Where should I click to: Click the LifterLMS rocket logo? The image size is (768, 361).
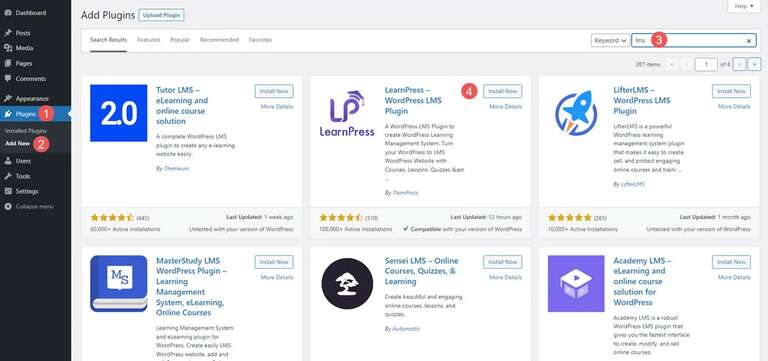pyautogui.click(x=576, y=113)
